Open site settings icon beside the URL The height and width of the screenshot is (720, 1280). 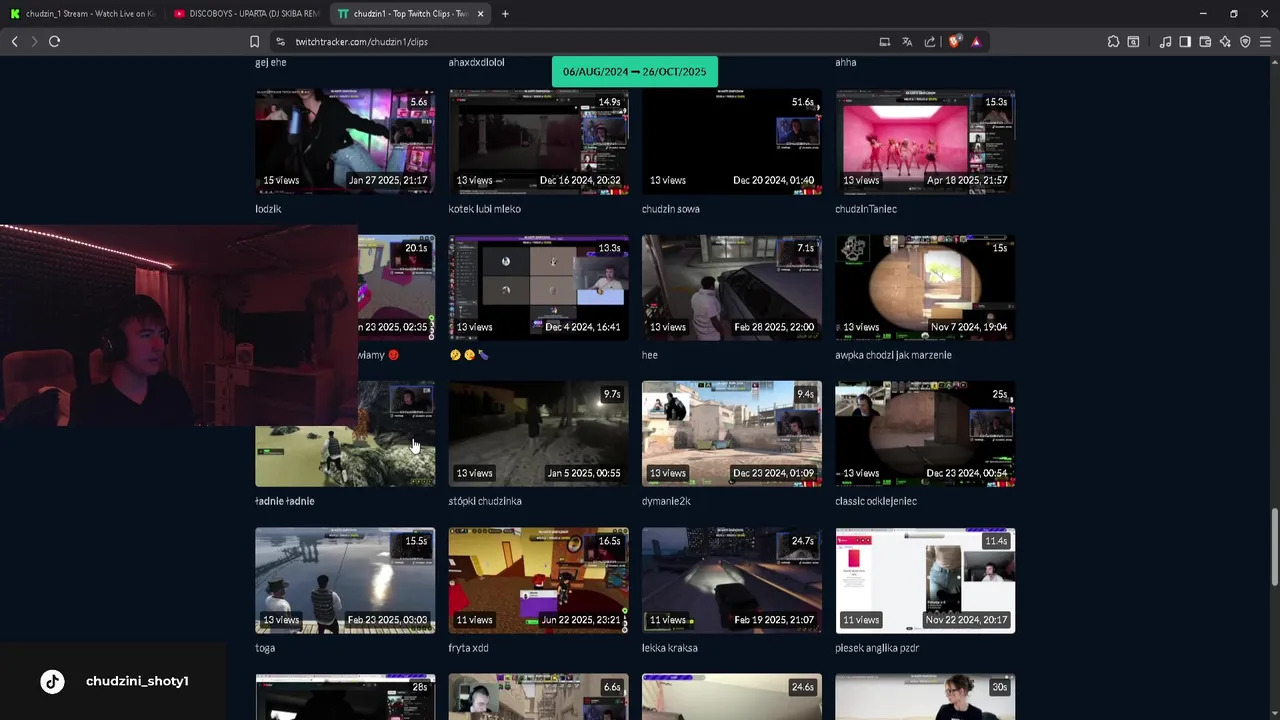(x=280, y=42)
